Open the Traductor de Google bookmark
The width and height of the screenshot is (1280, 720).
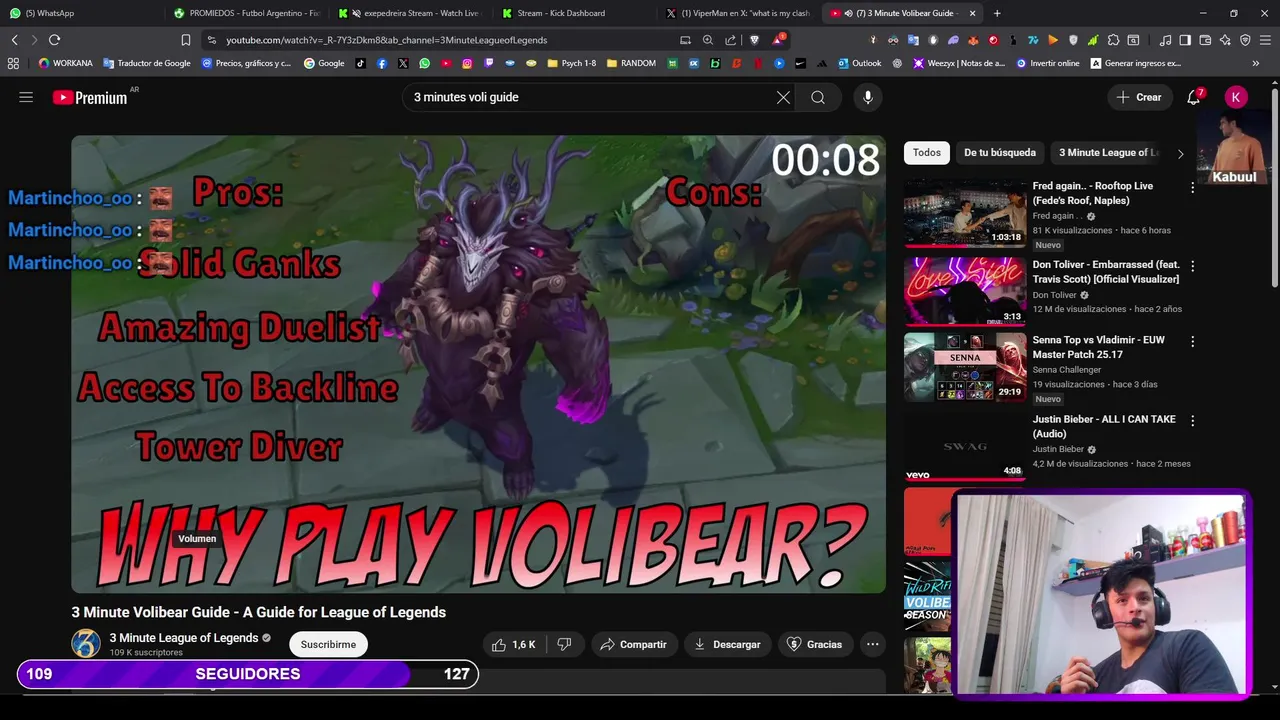[x=146, y=63]
